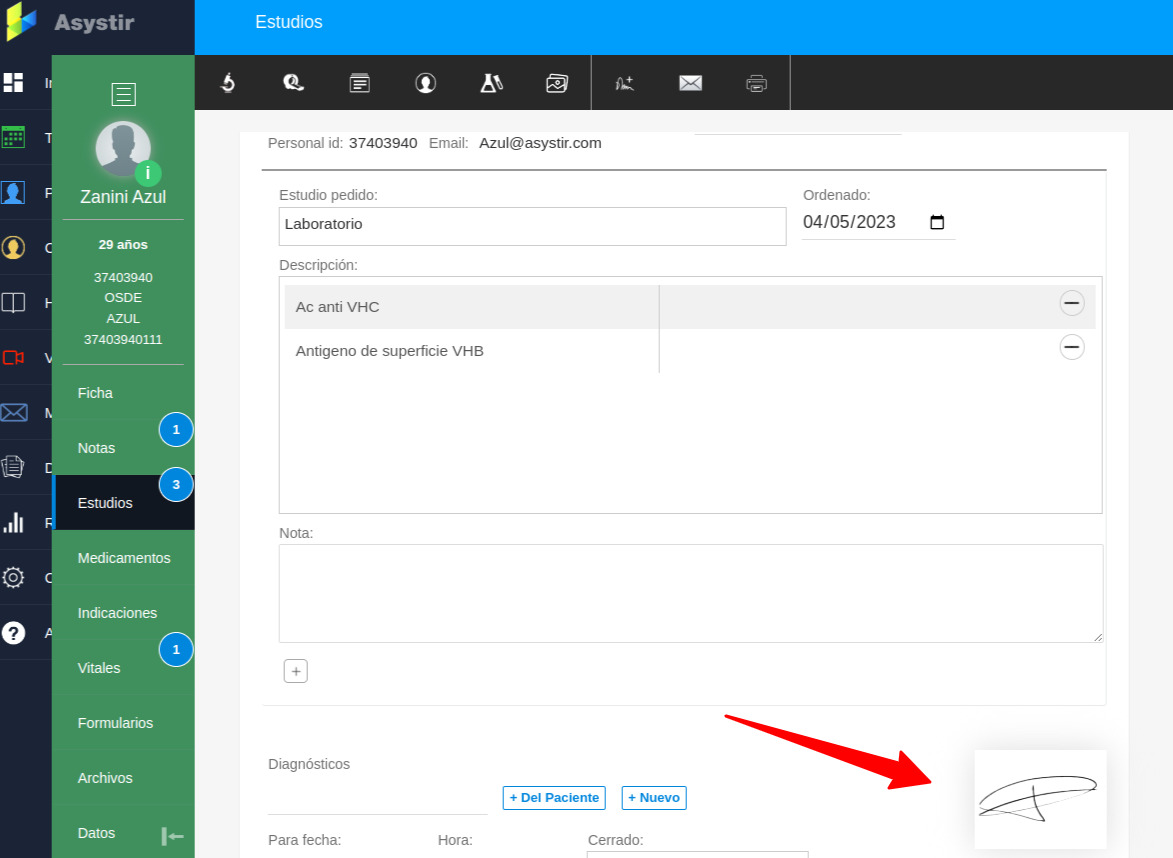Remove the Ac anti VHC row
Image resolution: width=1173 pixels, height=858 pixels.
(x=1071, y=303)
